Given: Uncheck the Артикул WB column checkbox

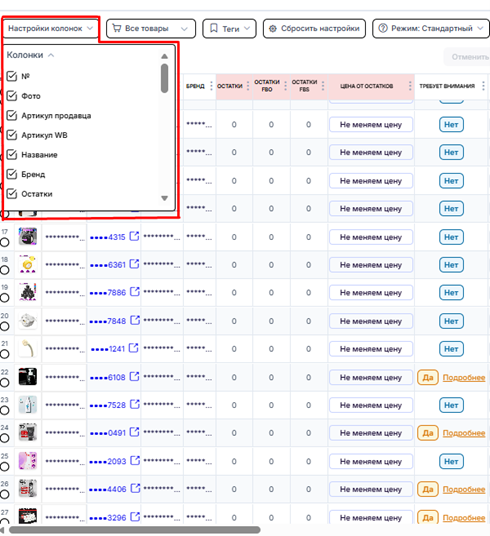Looking at the screenshot, I should click(12, 135).
